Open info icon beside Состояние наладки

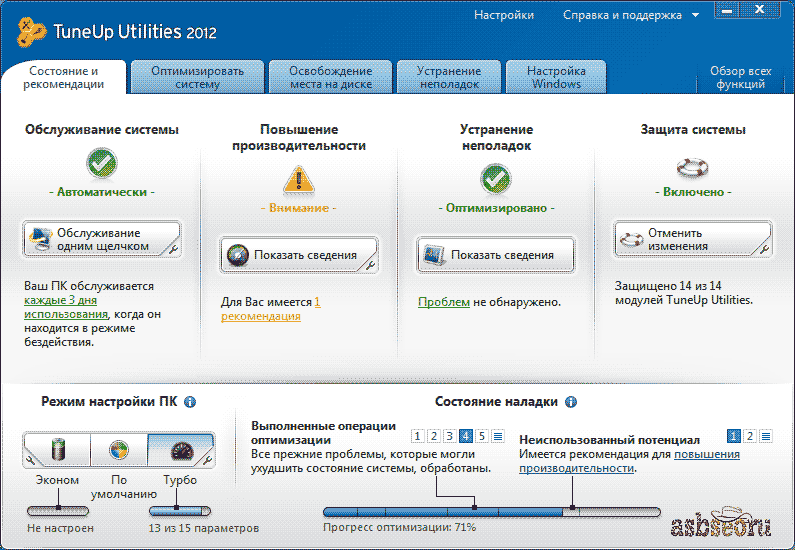point(571,402)
